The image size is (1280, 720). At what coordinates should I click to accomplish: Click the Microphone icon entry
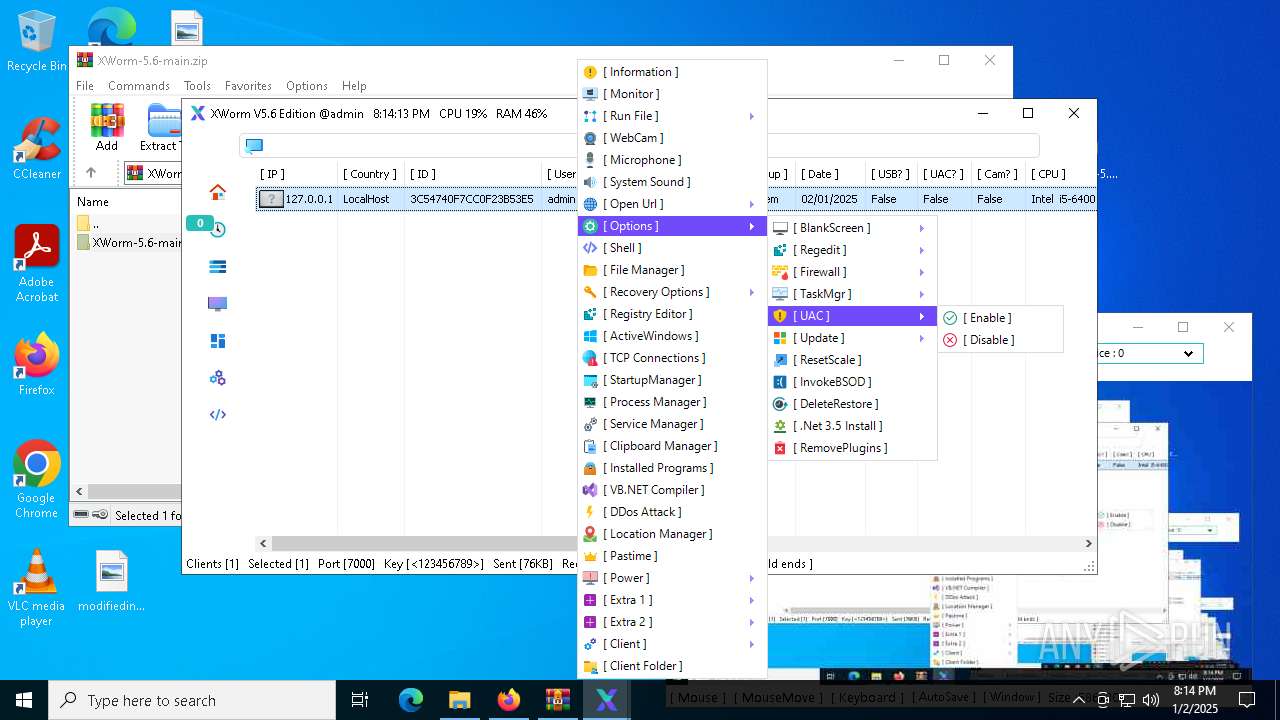click(x=590, y=160)
